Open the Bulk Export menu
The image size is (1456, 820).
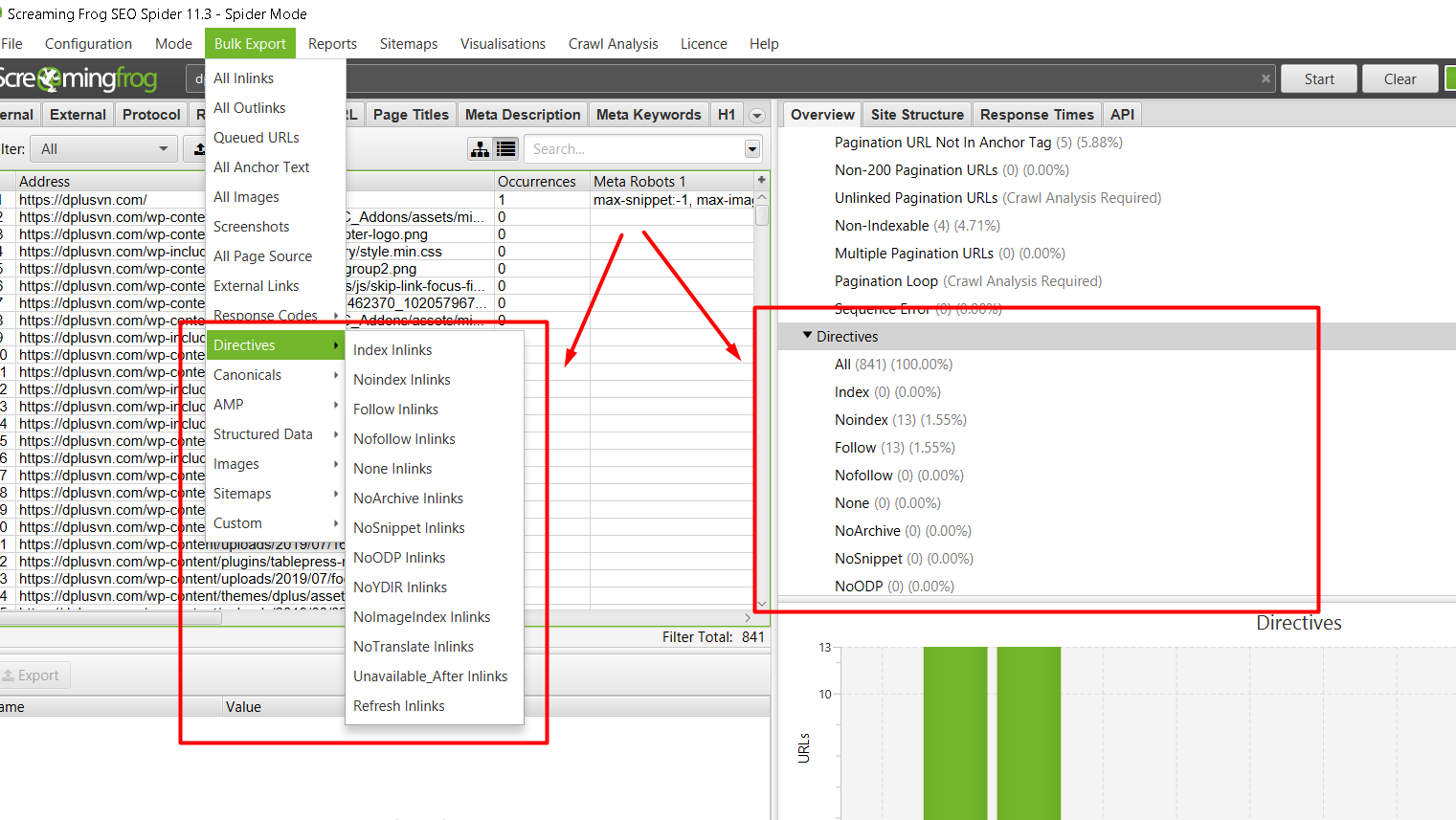[x=250, y=44]
